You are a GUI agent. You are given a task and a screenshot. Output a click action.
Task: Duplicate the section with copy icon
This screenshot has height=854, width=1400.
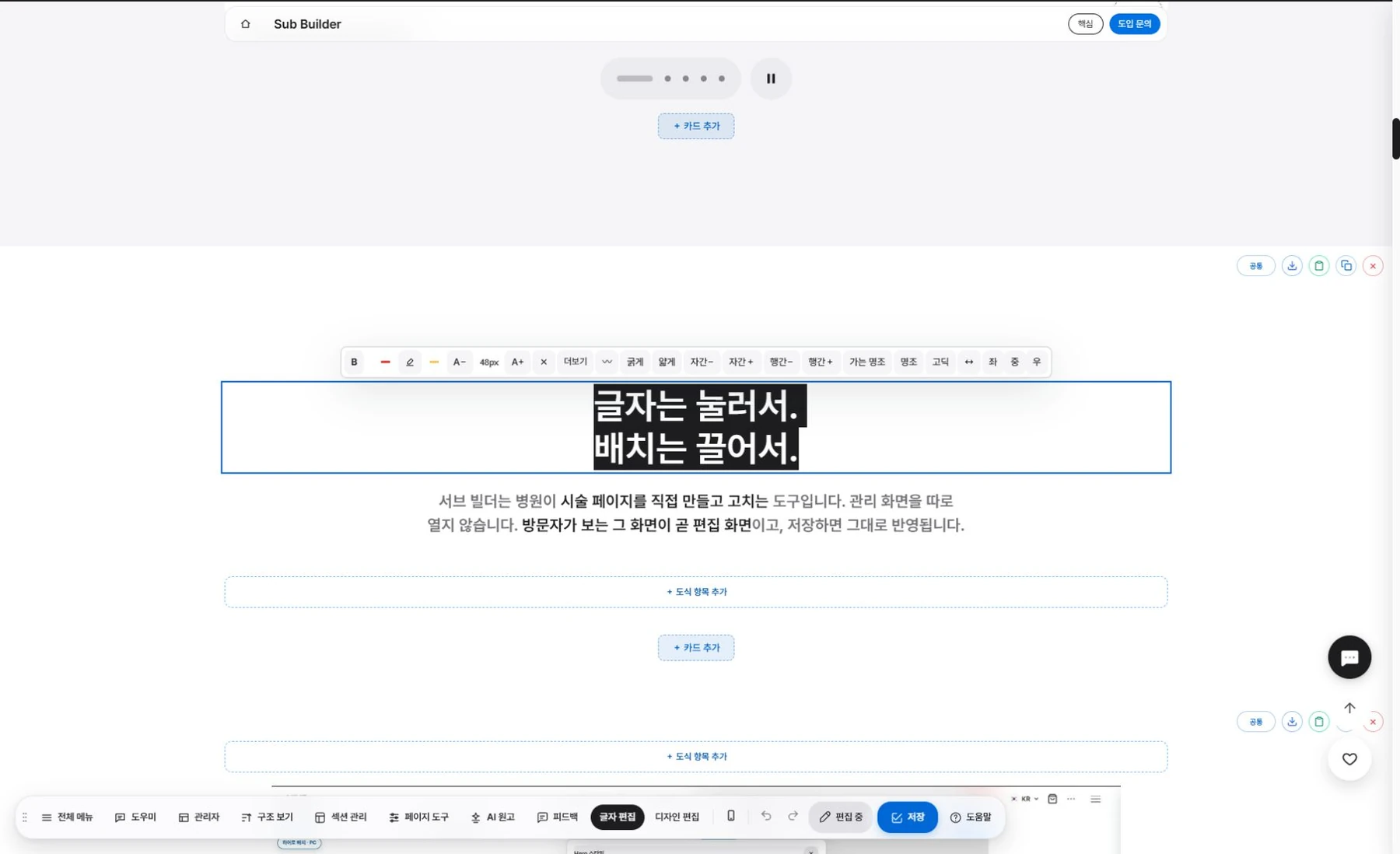pos(1346,266)
